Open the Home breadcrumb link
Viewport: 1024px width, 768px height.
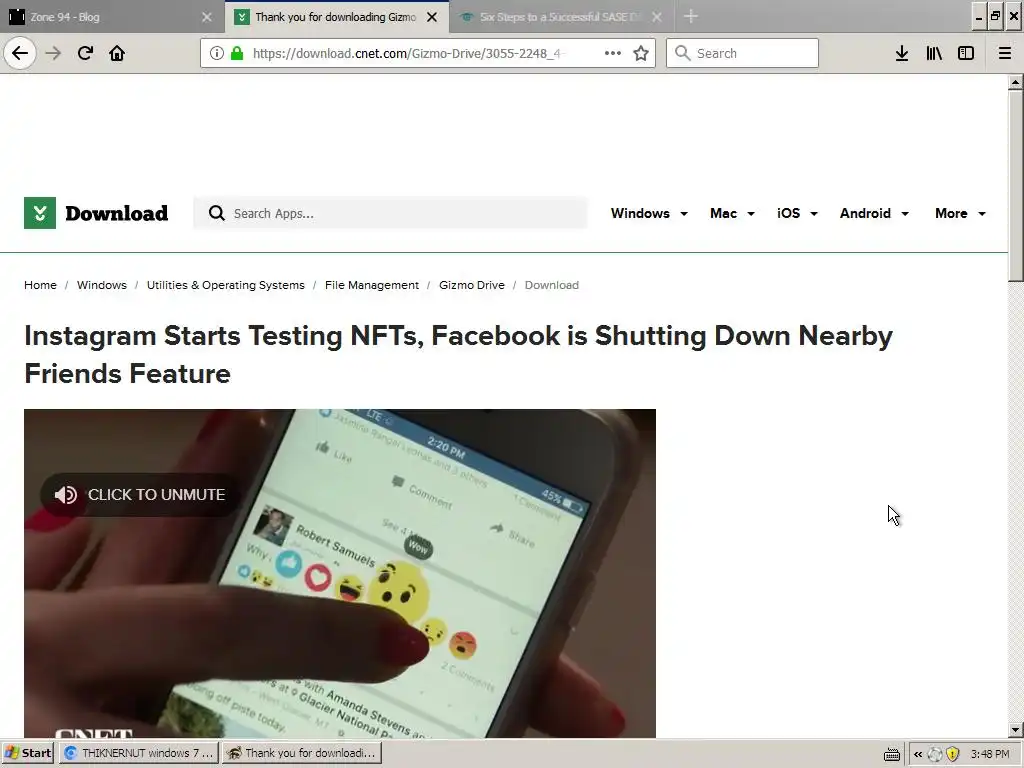click(x=40, y=285)
